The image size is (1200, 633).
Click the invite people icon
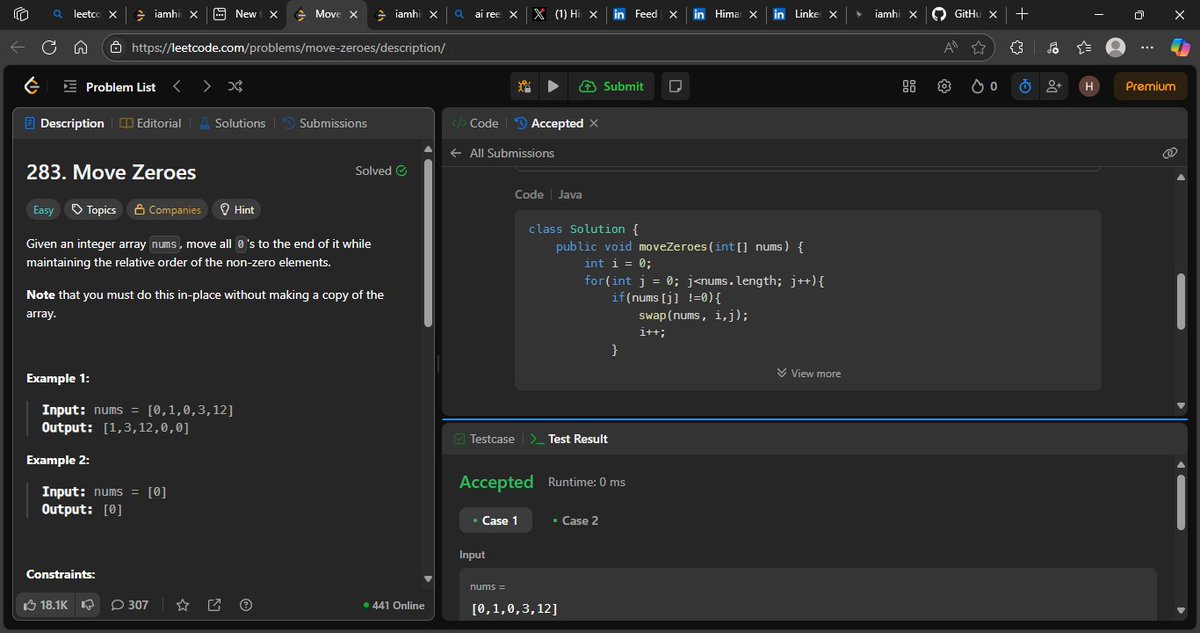tap(1054, 87)
